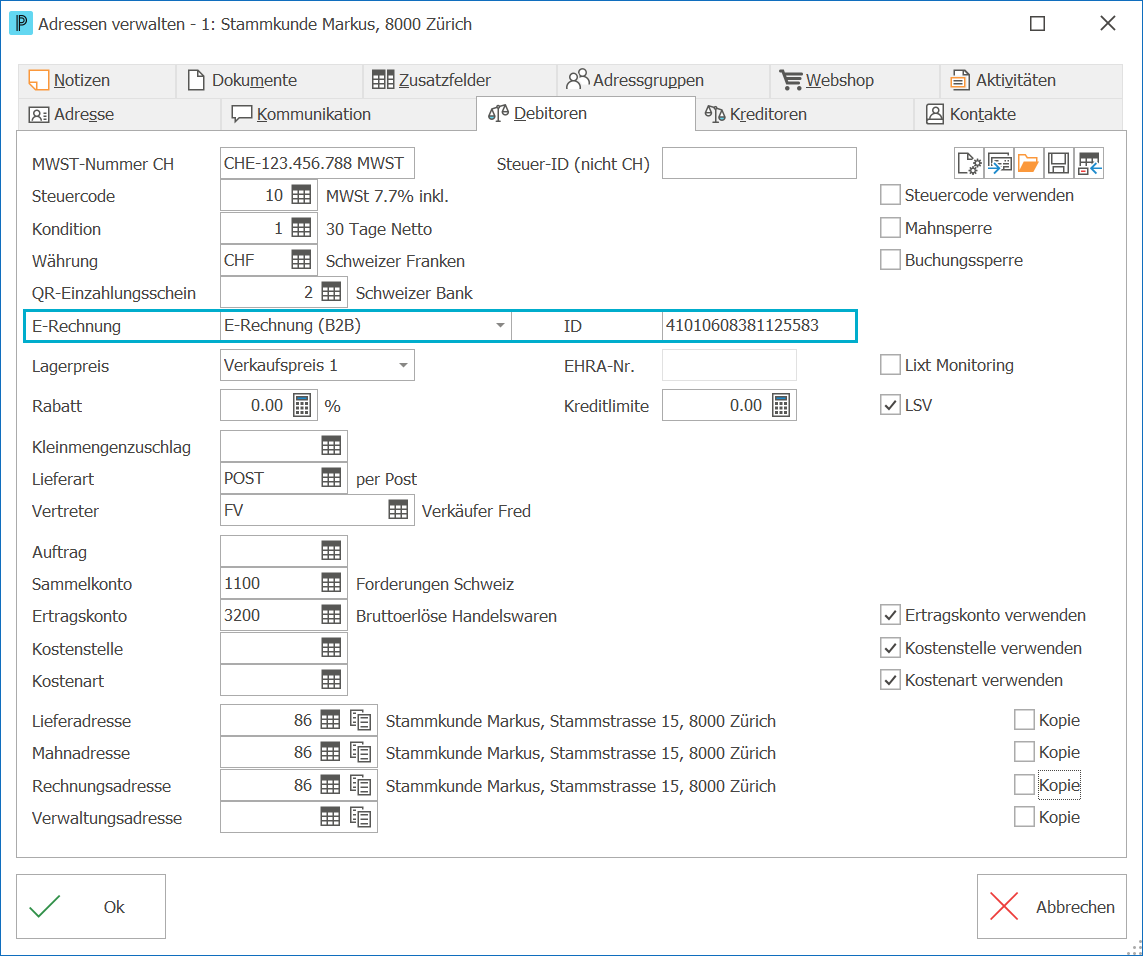Click the form import icon with right arrow
The width and height of the screenshot is (1143, 956).
(999, 163)
